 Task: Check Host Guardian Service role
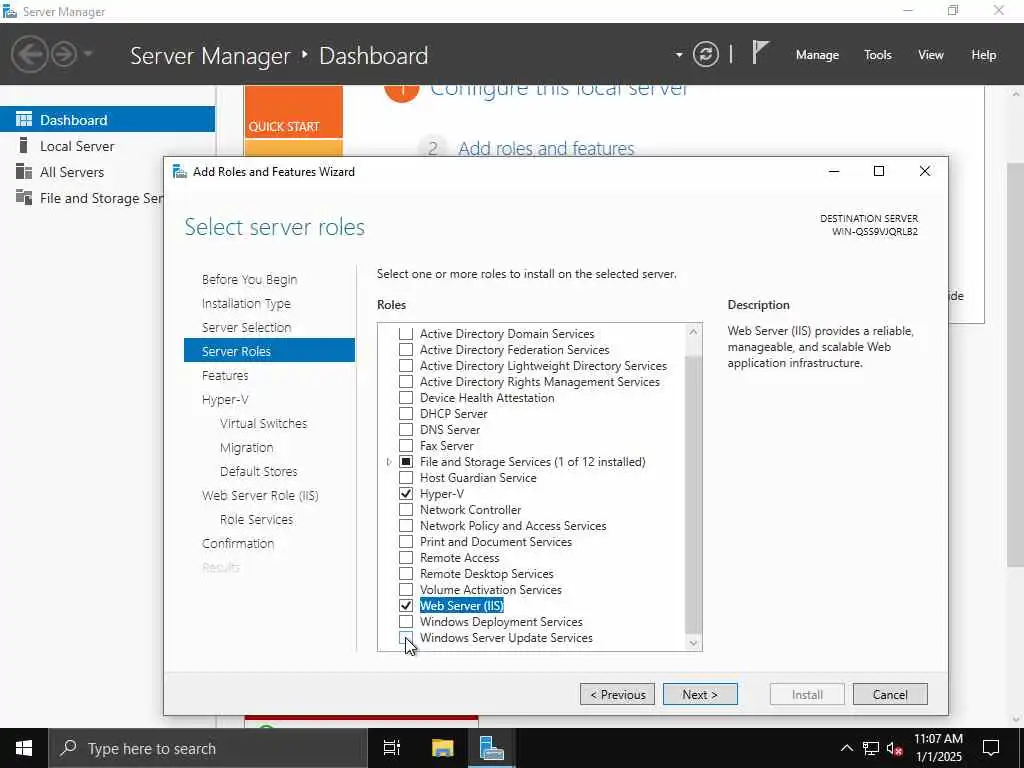[406, 478]
